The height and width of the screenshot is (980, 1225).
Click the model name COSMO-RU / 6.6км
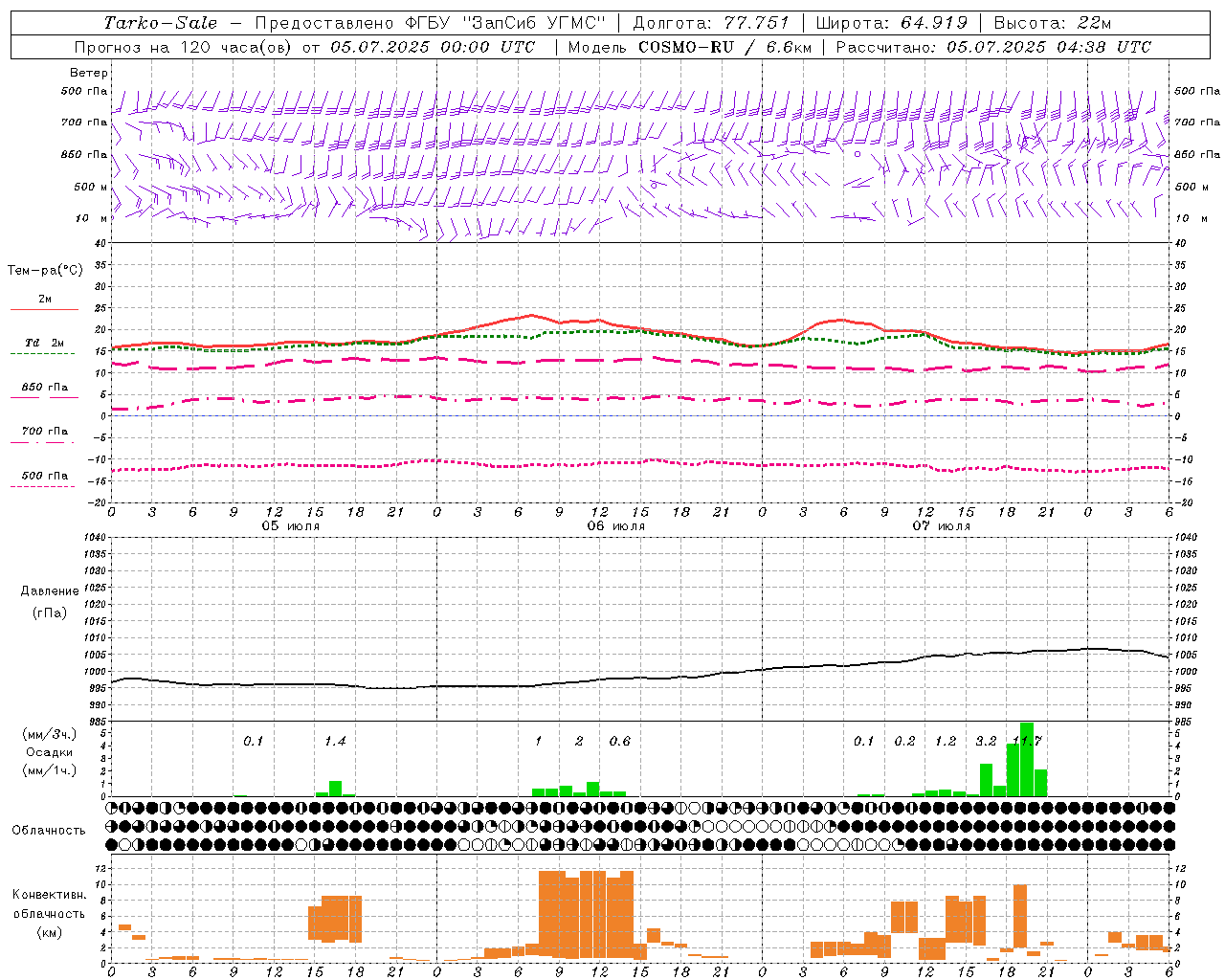pyautogui.click(x=724, y=47)
